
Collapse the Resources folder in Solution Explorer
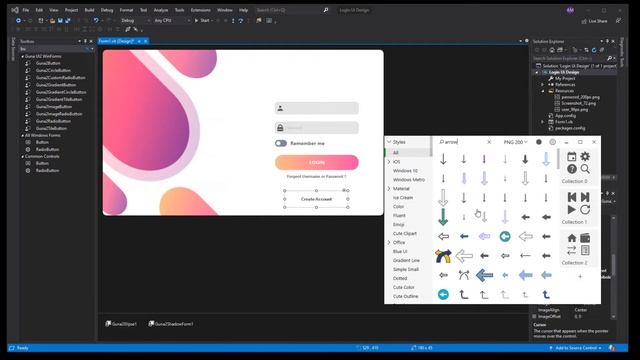[x=543, y=91]
